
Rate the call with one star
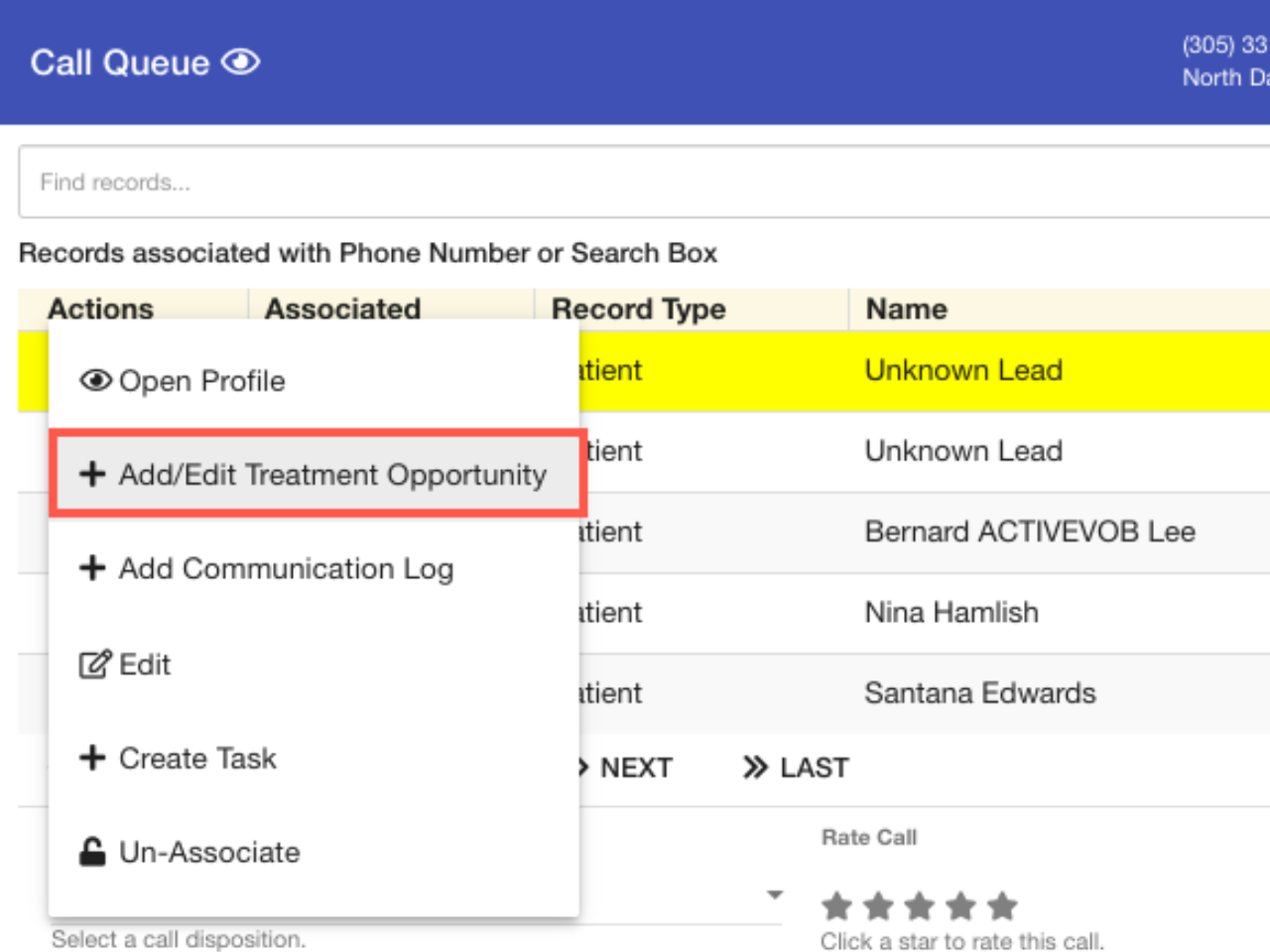tap(836, 906)
